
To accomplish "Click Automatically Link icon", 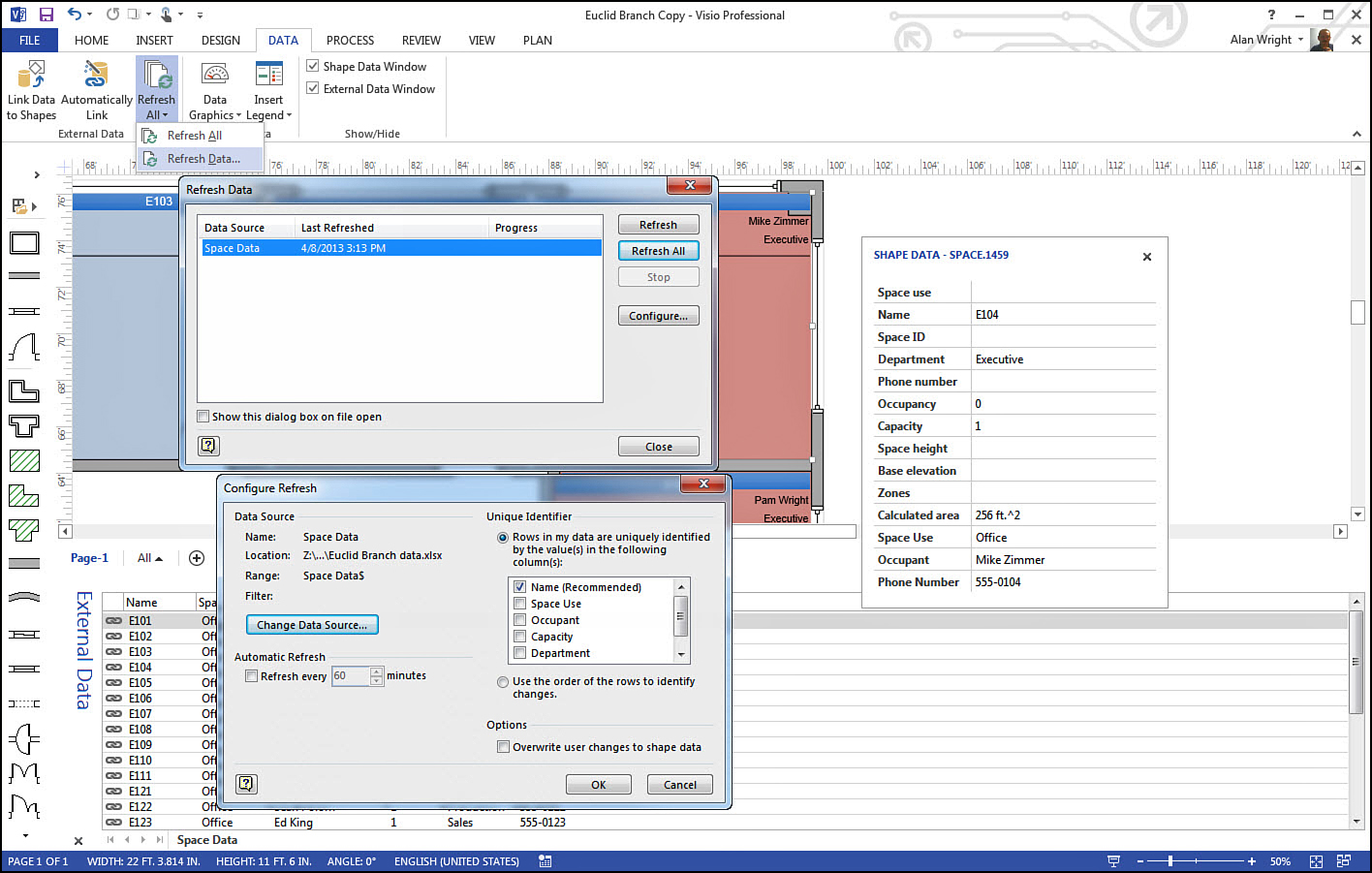I will click(x=96, y=75).
